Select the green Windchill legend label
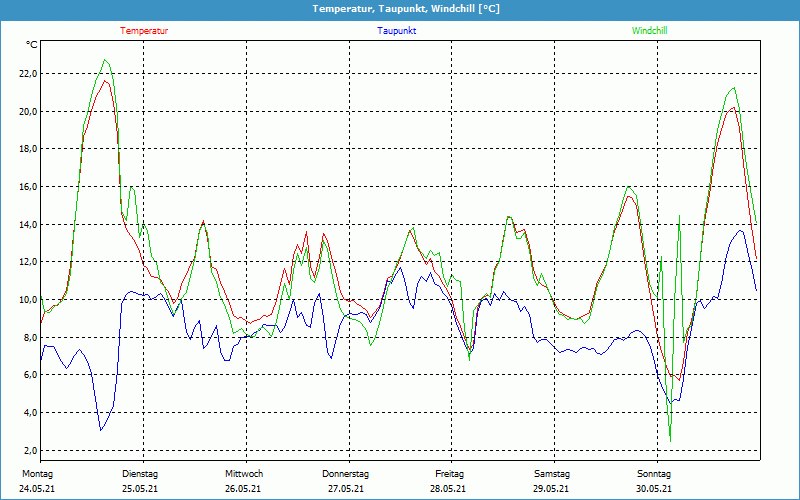Image resolution: width=800 pixels, height=500 pixels. point(649,31)
